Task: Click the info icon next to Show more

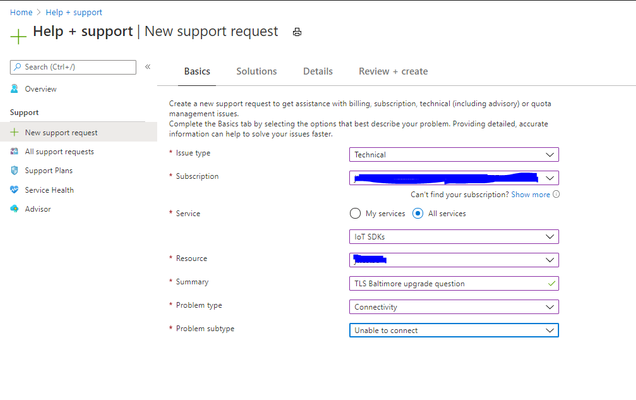Action: coord(556,194)
